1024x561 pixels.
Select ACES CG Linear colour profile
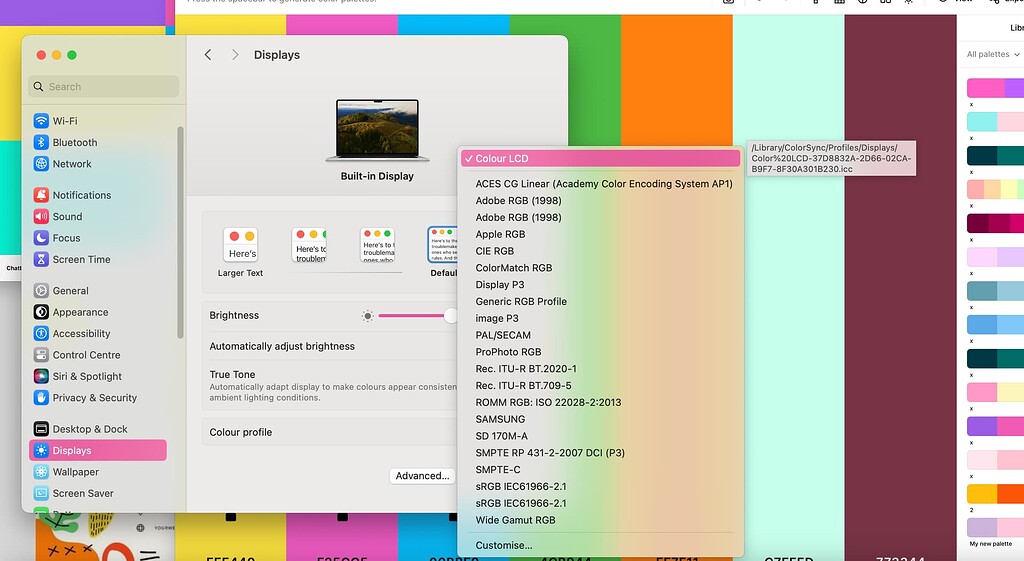[x=603, y=184]
